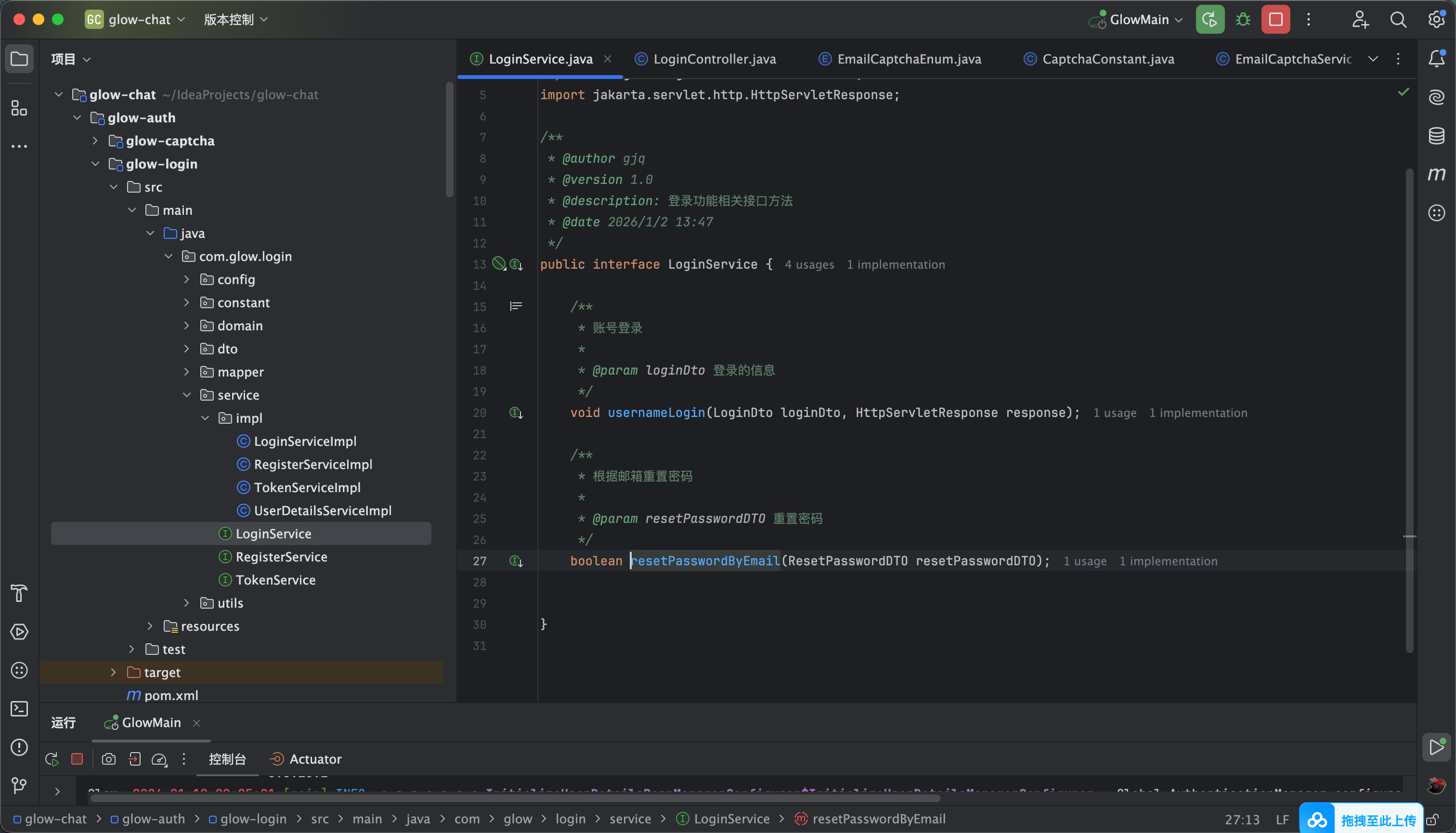Open the Git version control tool window
Image resolution: width=1456 pixels, height=833 pixels.
[19, 785]
